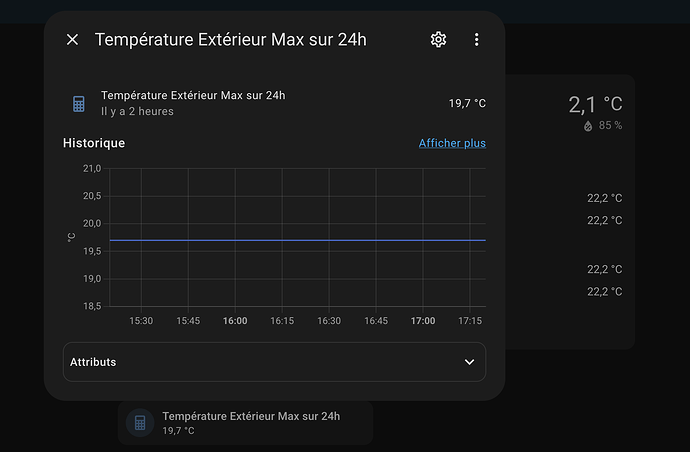Click the humidity droplet icon

[x=587, y=126]
